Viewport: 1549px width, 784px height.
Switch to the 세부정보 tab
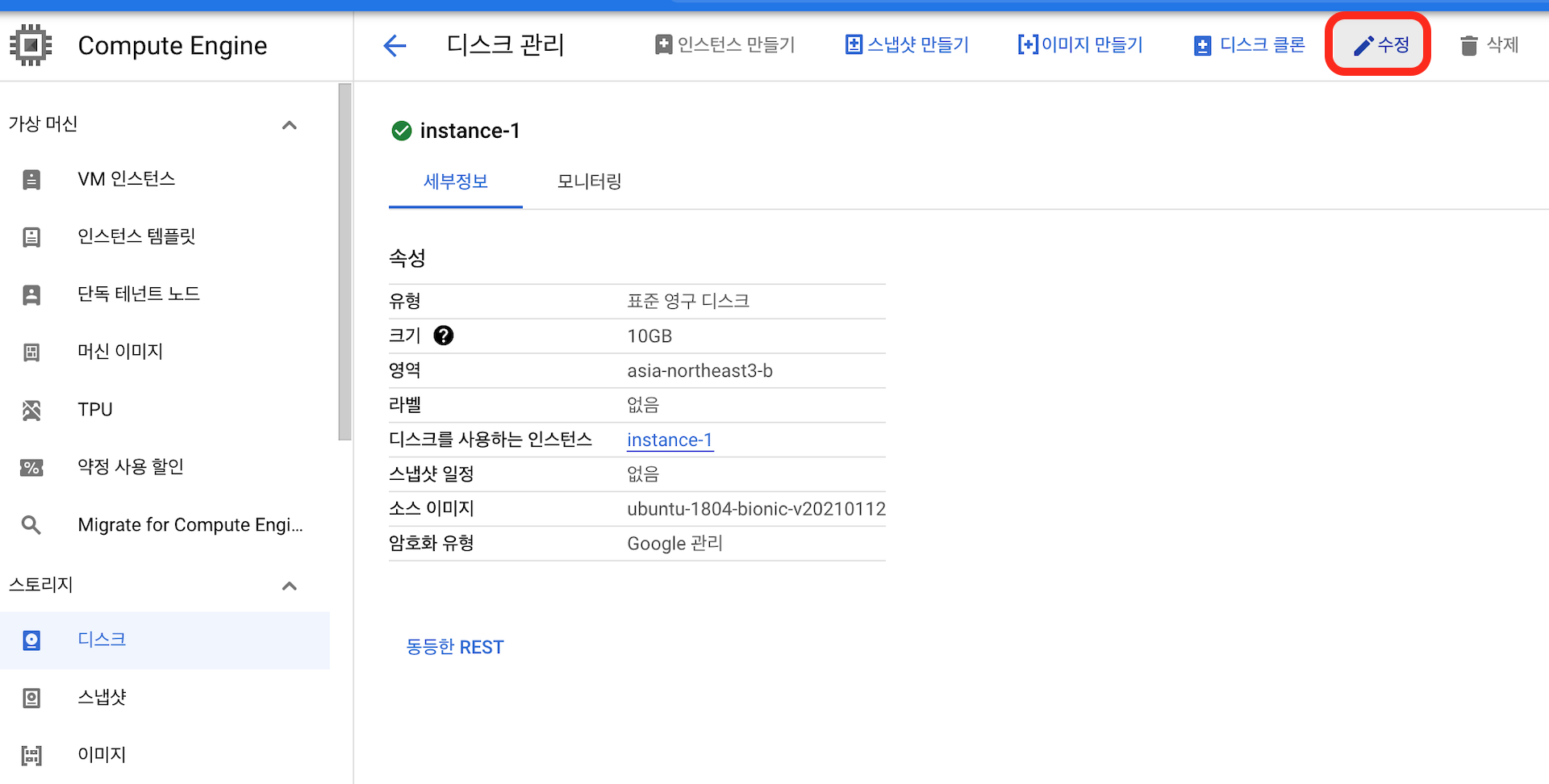[x=456, y=181]
